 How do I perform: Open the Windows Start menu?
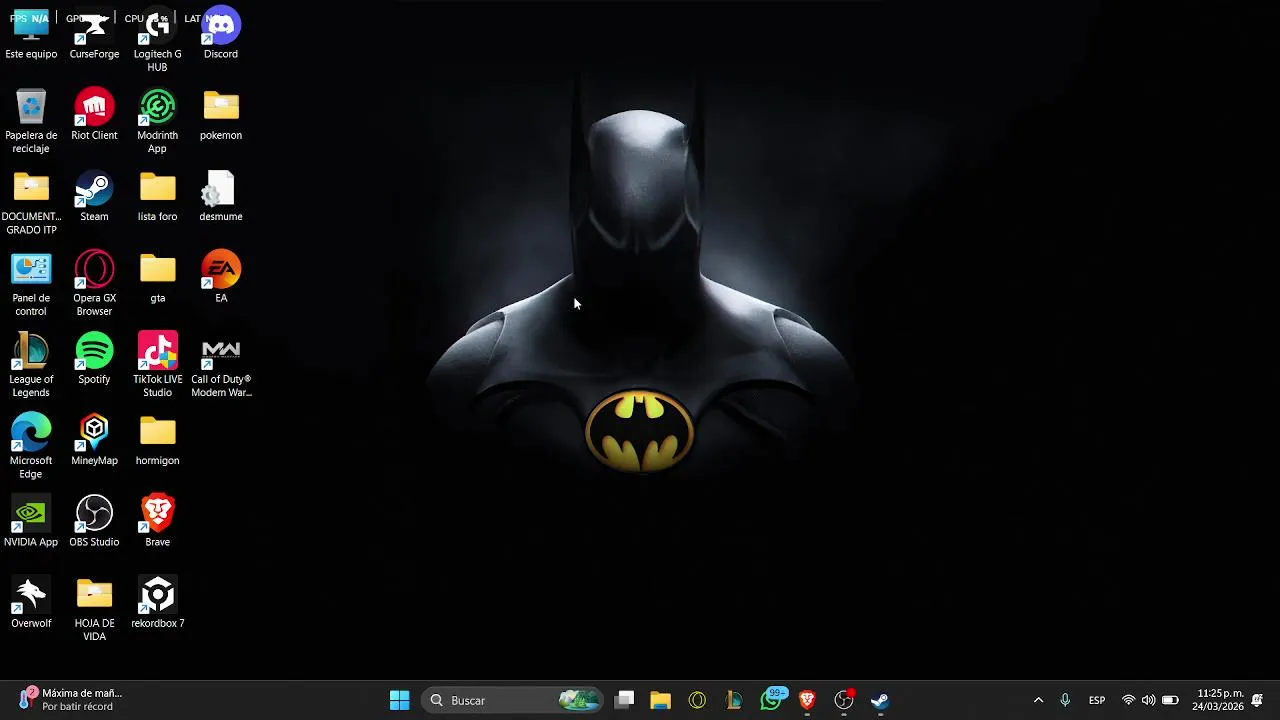tap(399, 700)
